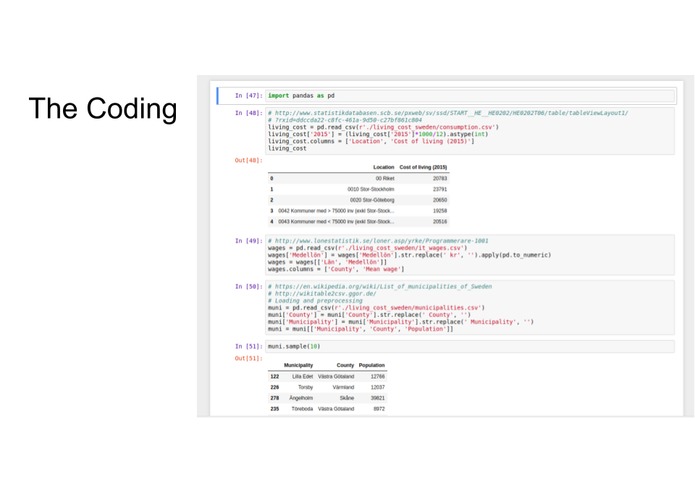Click the wikitable2csv.ggor.de comment line

(x=322, y=294)
